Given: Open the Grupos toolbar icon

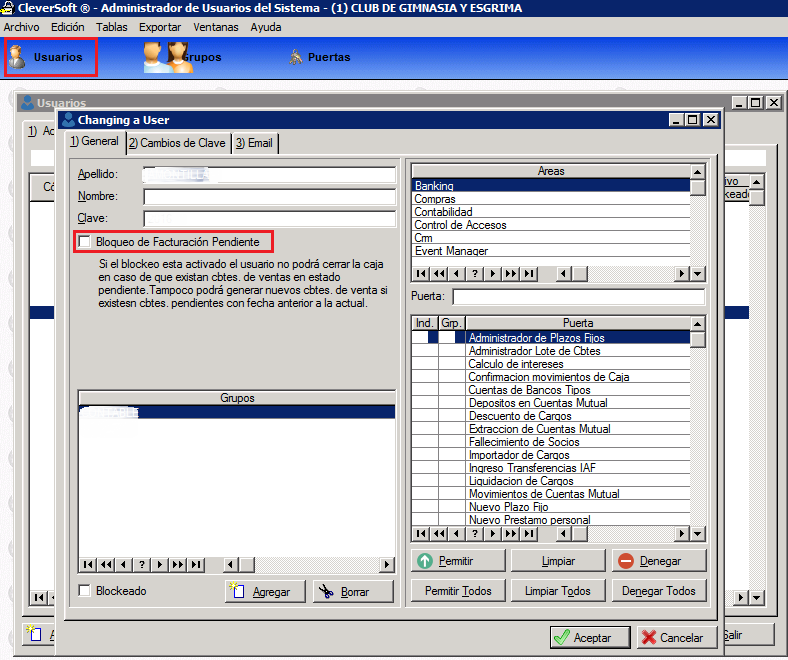Looking at the screenshot, I should 182,57.
